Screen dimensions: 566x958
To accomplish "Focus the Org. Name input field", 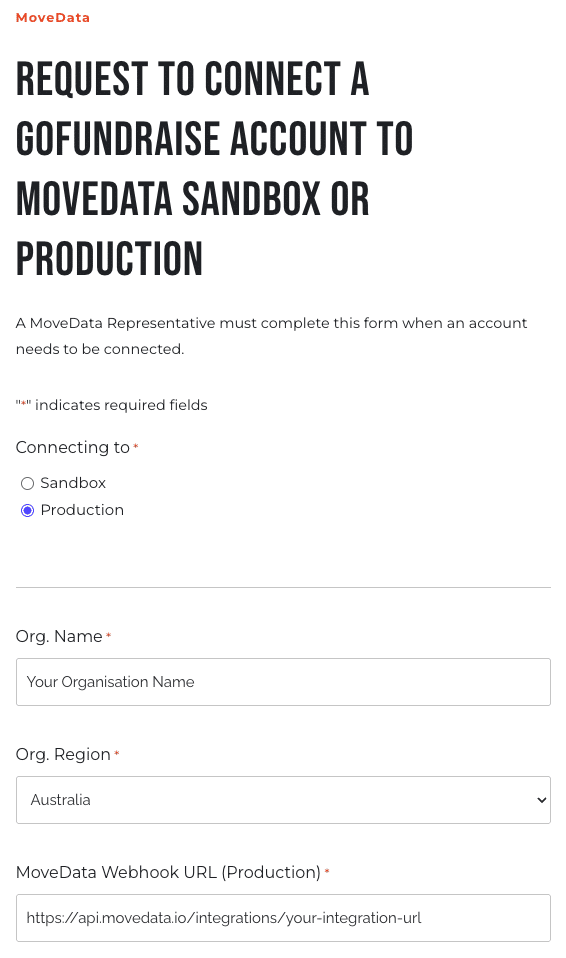I will tap(283, 682).
